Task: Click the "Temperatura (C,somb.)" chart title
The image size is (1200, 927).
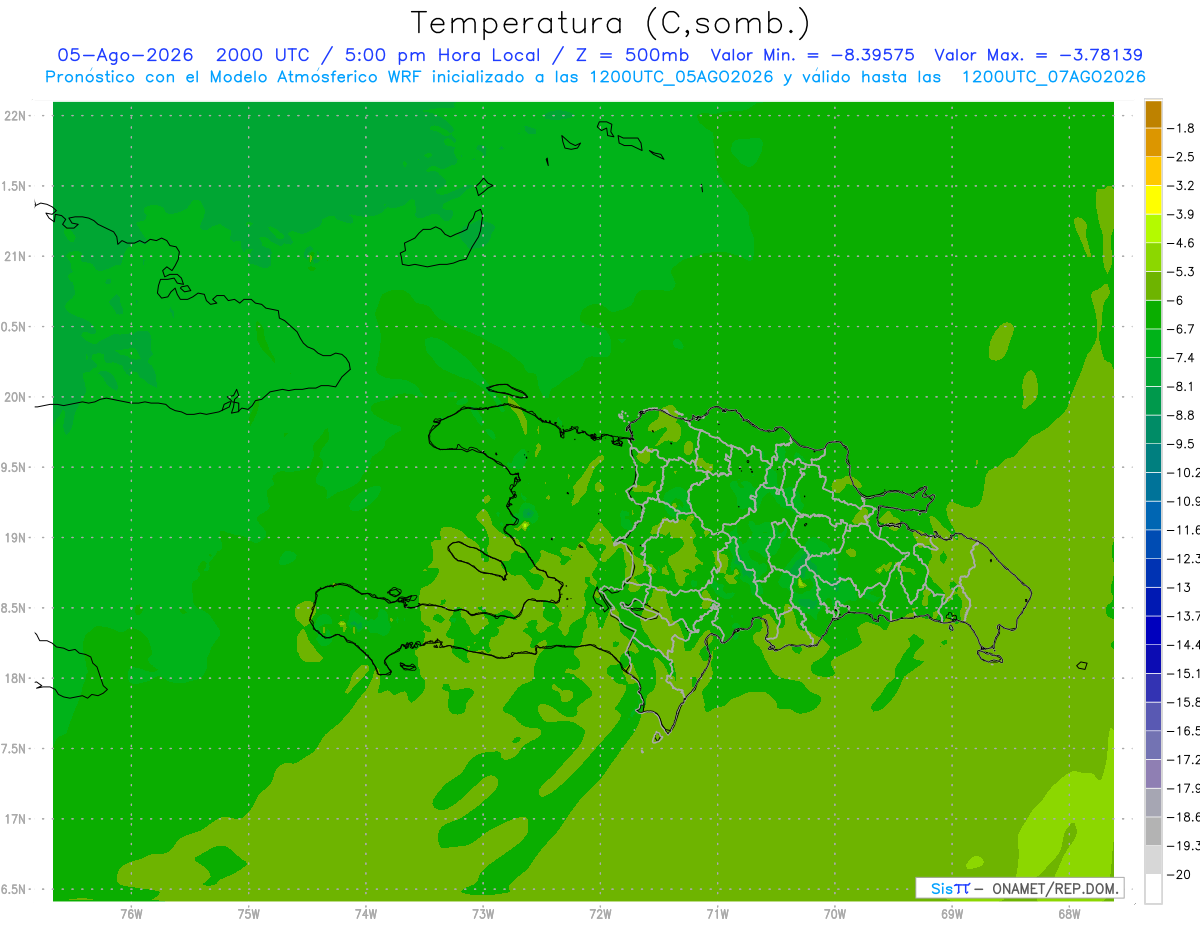Action: (x=611, y=23)
